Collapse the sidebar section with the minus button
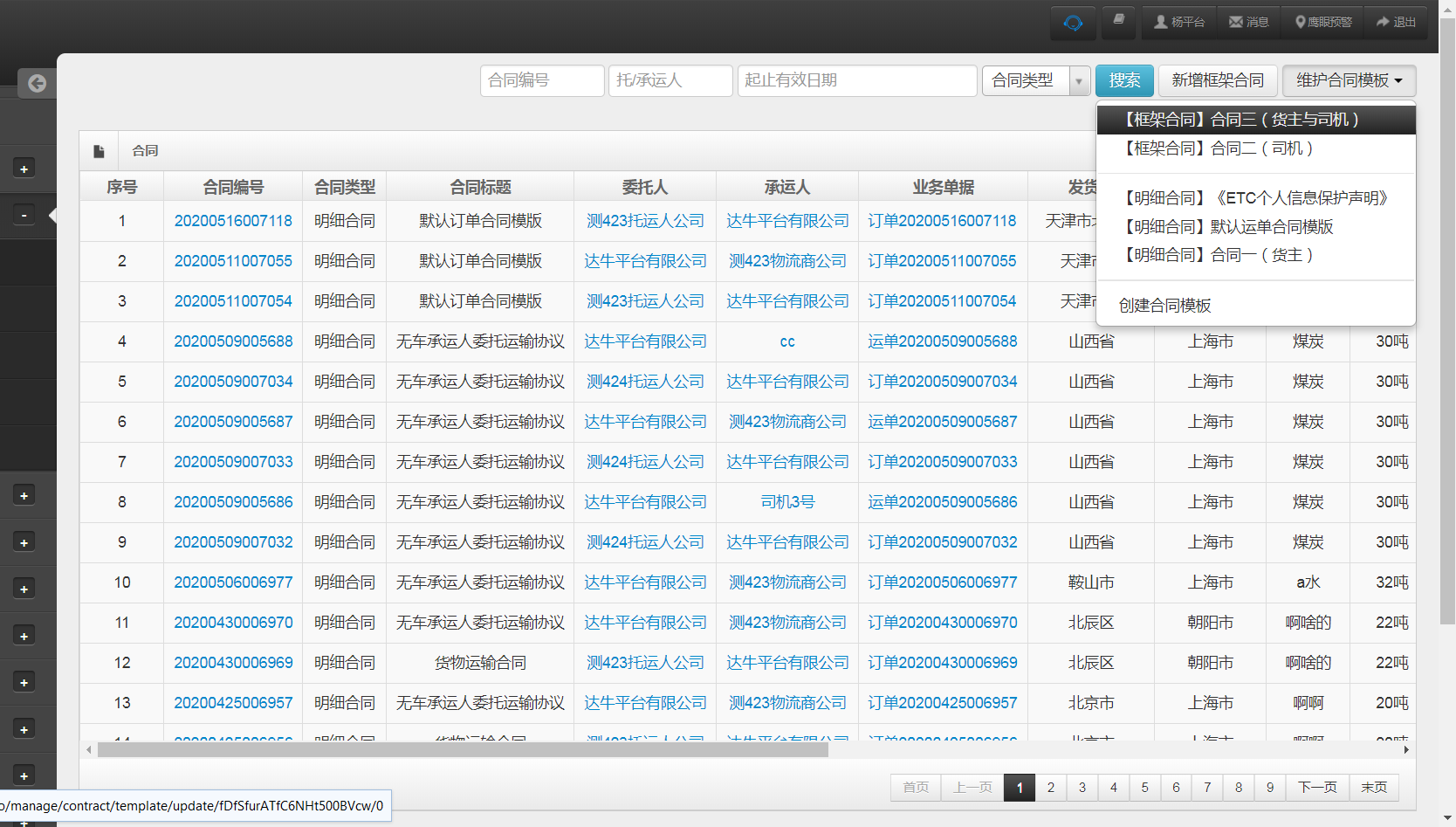Screen dimensions: 1456x827 (24, 215)
